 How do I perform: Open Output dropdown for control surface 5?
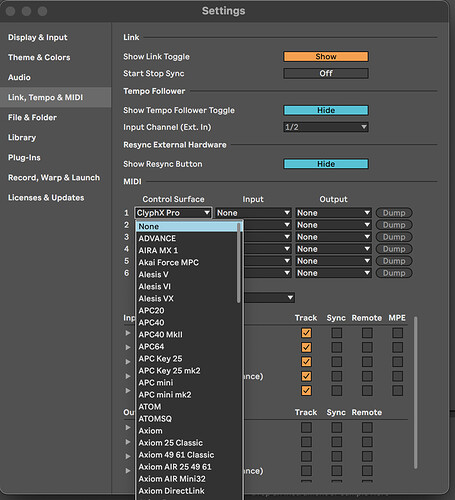(333, 261)
